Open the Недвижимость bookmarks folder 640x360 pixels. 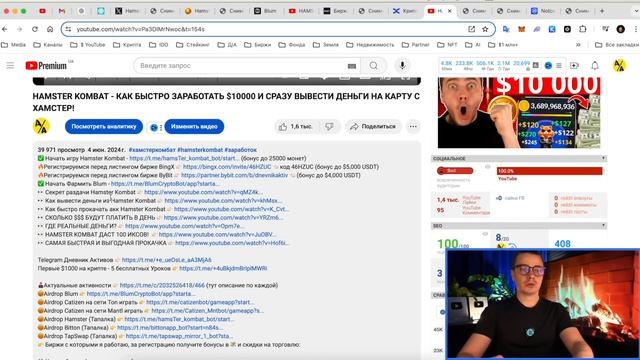[370, 44]
